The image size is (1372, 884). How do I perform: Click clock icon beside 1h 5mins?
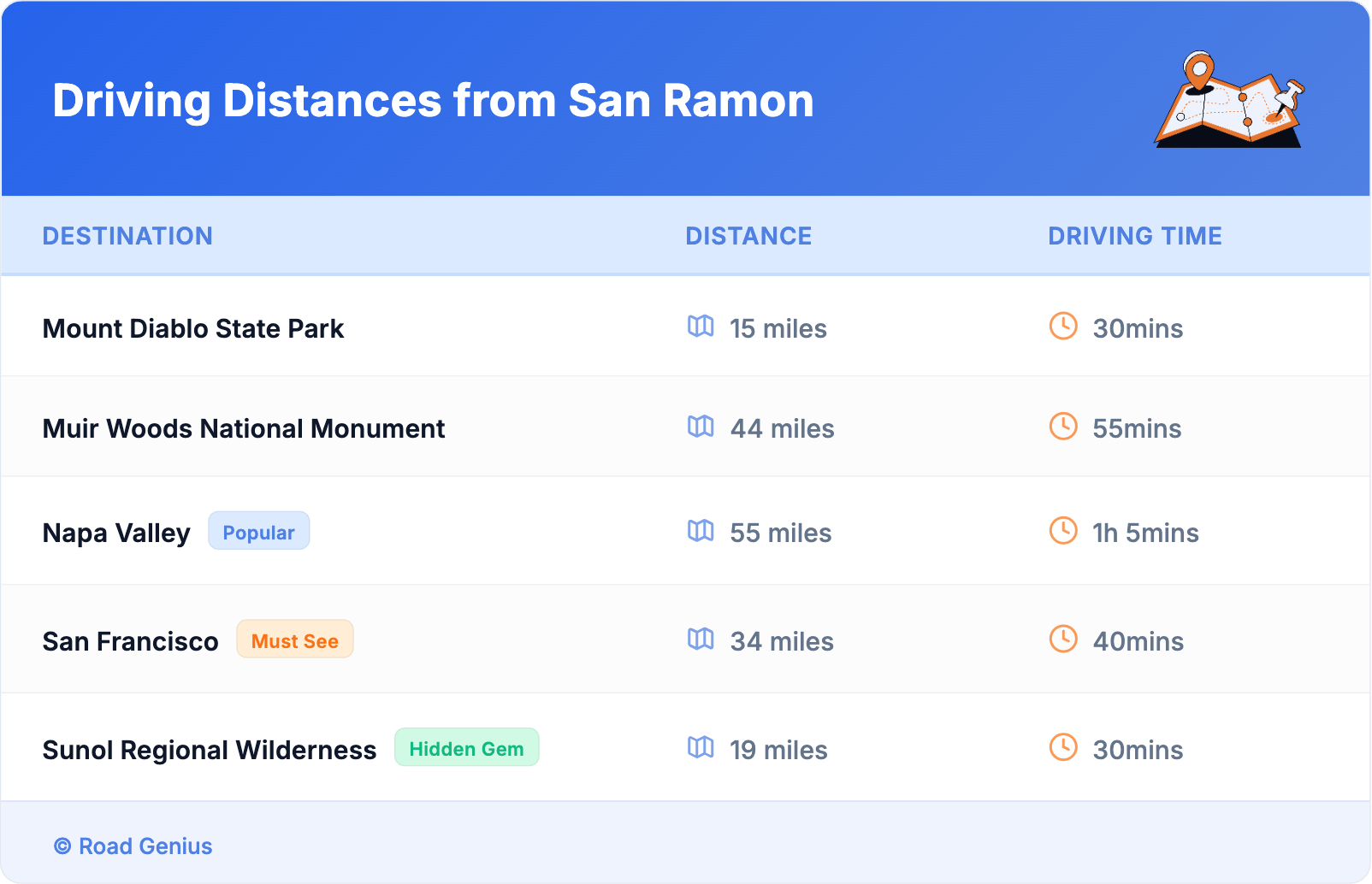click(1063, 531)
